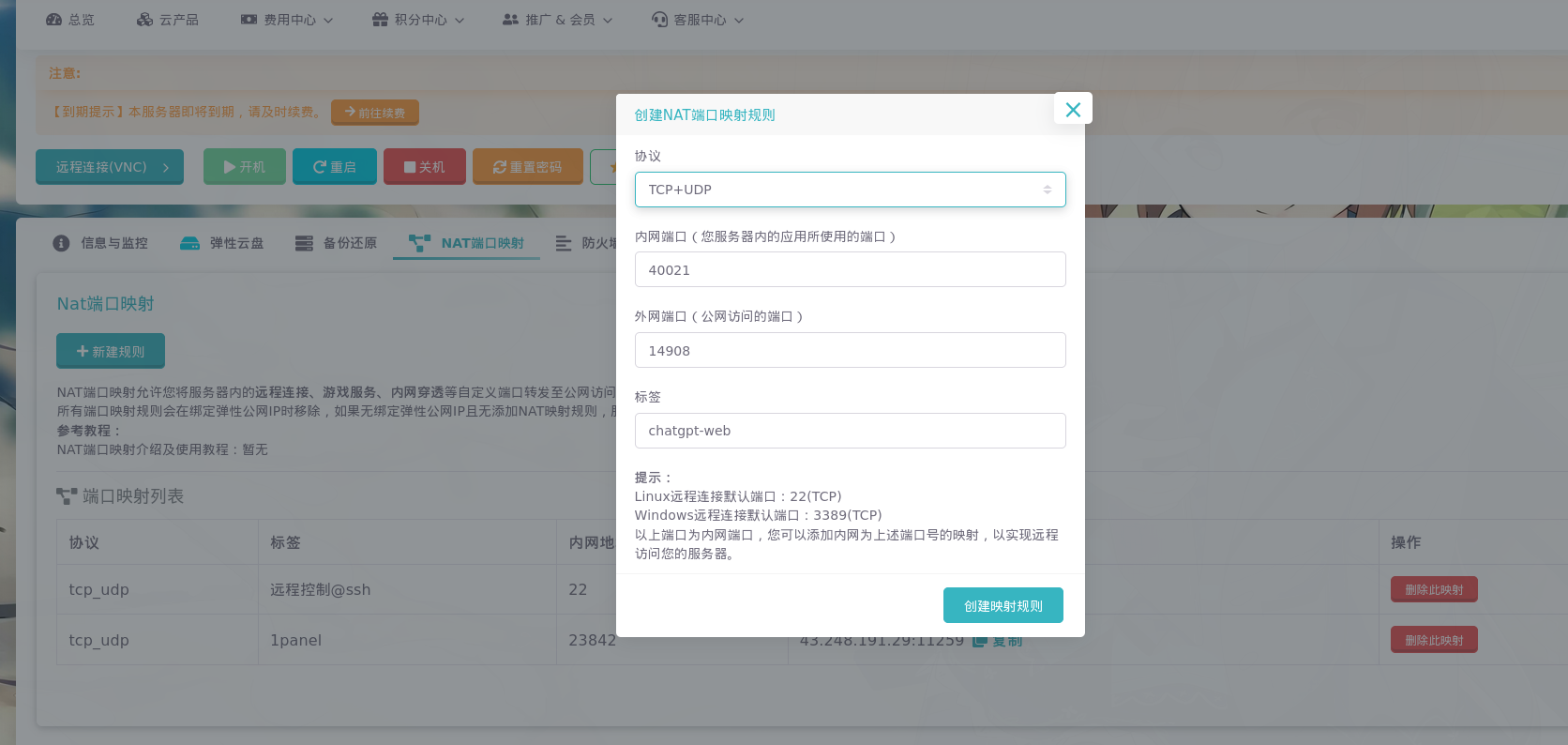Viewport: 1568px width, 745px height.
Task: Open remote connection (VNC)
Action: pyautogui.click(x=110, y=167)
